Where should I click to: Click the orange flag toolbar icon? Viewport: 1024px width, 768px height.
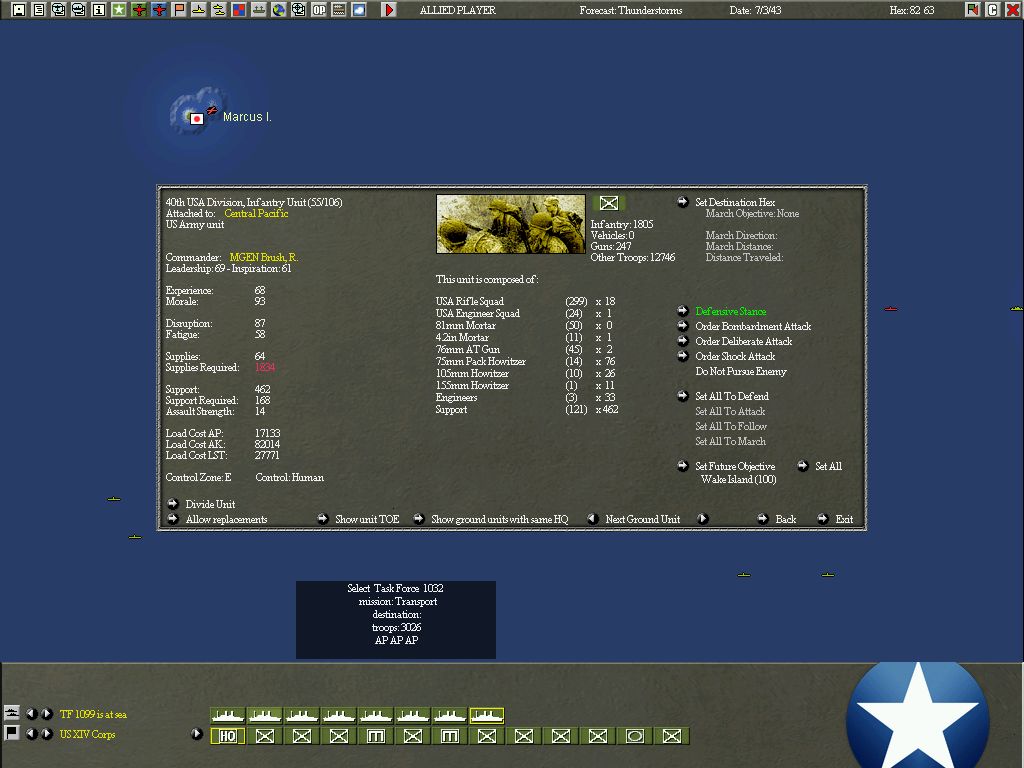click(179, 10)
